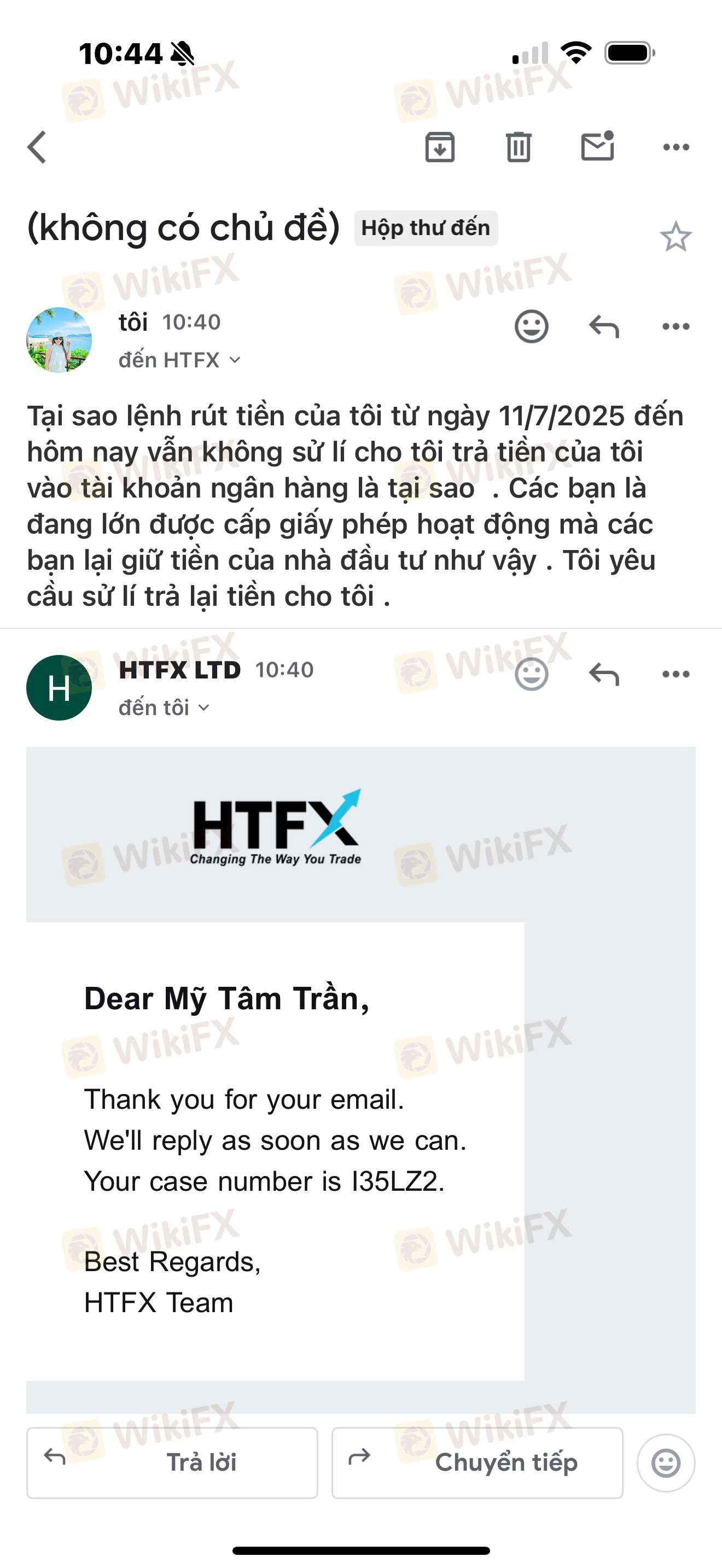The height and width of the screenshot is (1568, 722).
Task: Star this conversation
Action: (x=676, y=237)
